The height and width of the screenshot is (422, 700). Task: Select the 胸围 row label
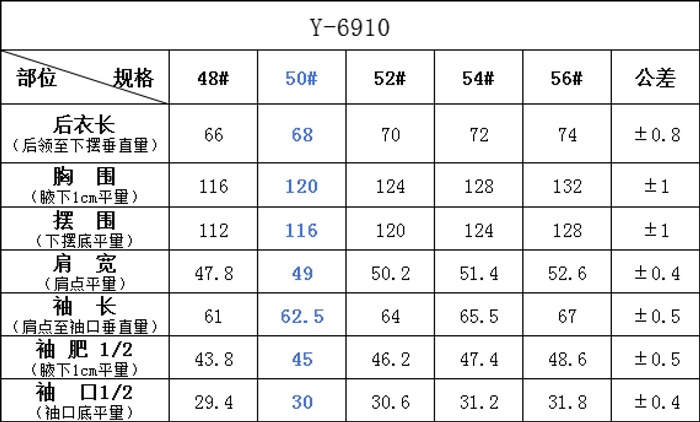pos(85,185)
